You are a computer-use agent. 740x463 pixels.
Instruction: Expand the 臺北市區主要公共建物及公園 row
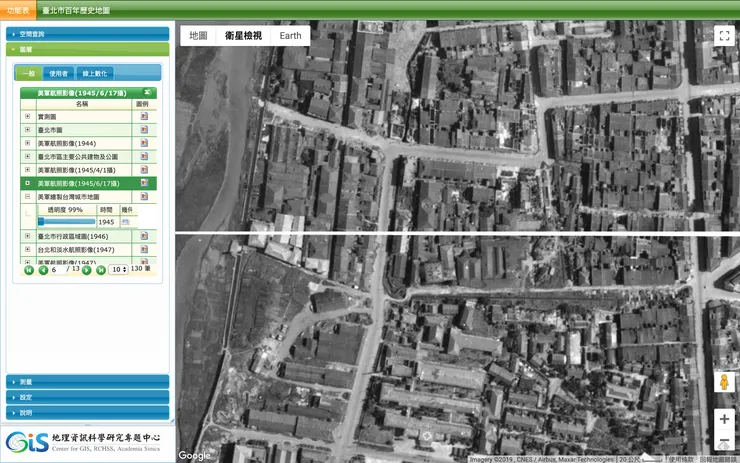tap(27, 156)
